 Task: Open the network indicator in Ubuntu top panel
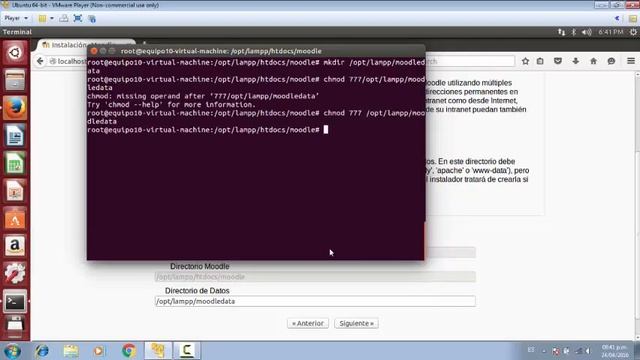[x=562, y=32]
